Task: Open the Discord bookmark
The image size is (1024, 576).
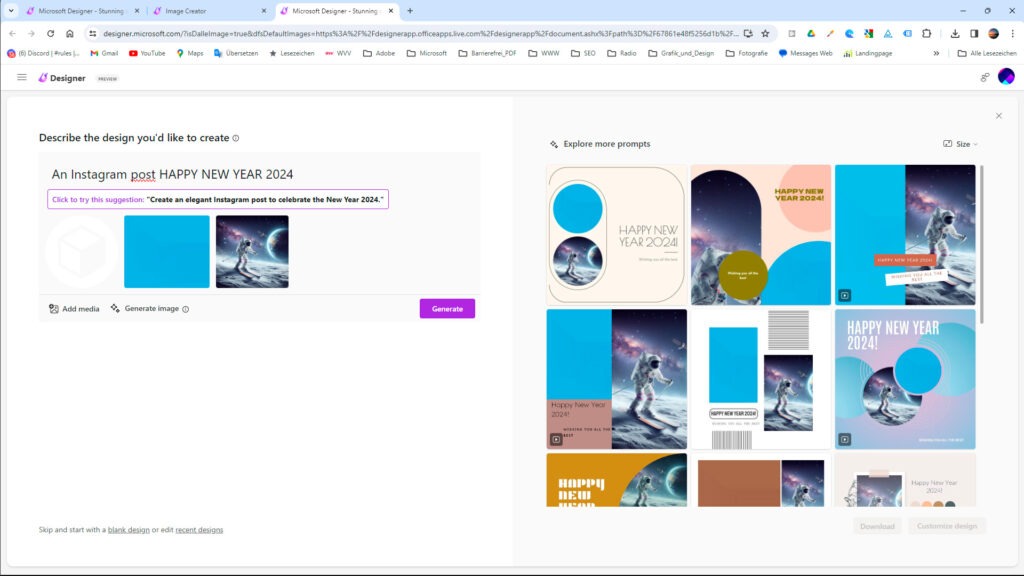Action: point(43,54)
